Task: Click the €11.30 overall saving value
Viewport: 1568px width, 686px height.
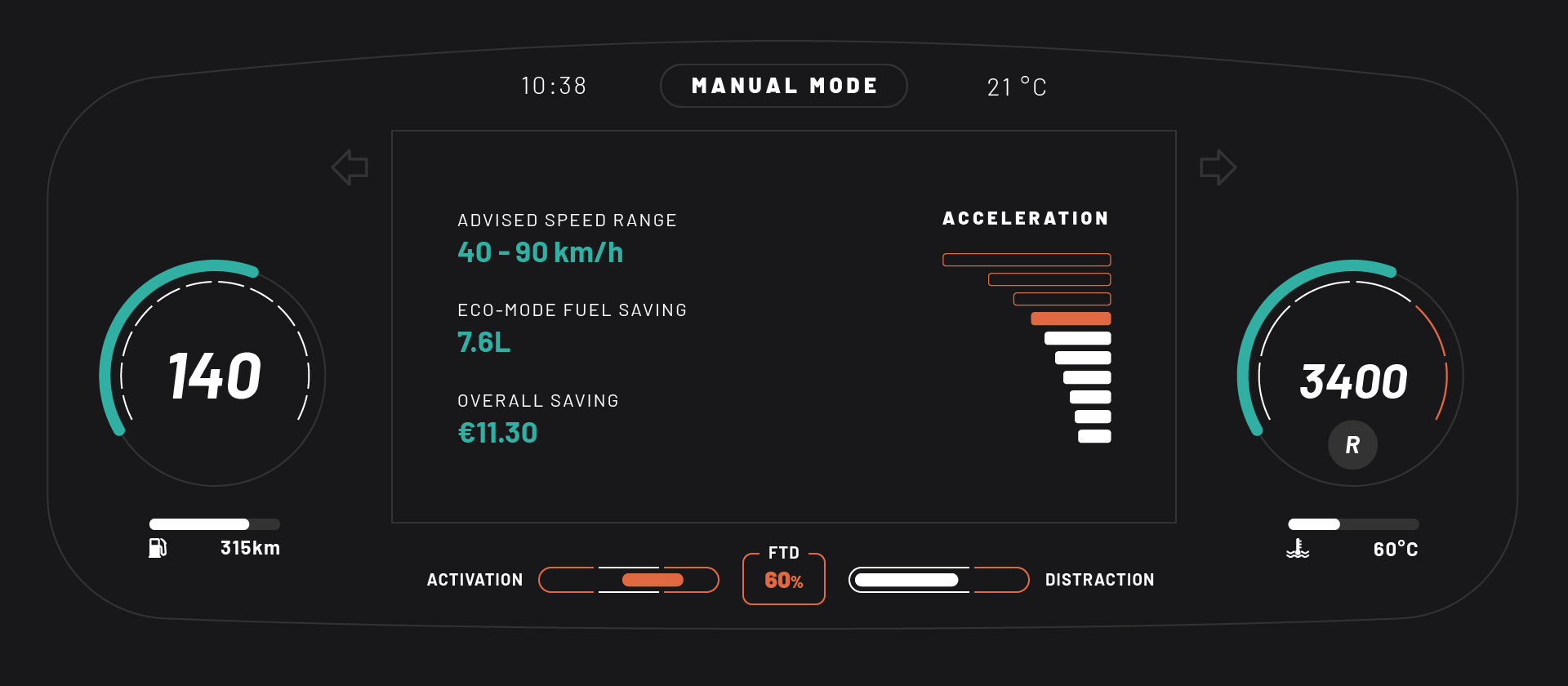Action: (x=497, y=433)
